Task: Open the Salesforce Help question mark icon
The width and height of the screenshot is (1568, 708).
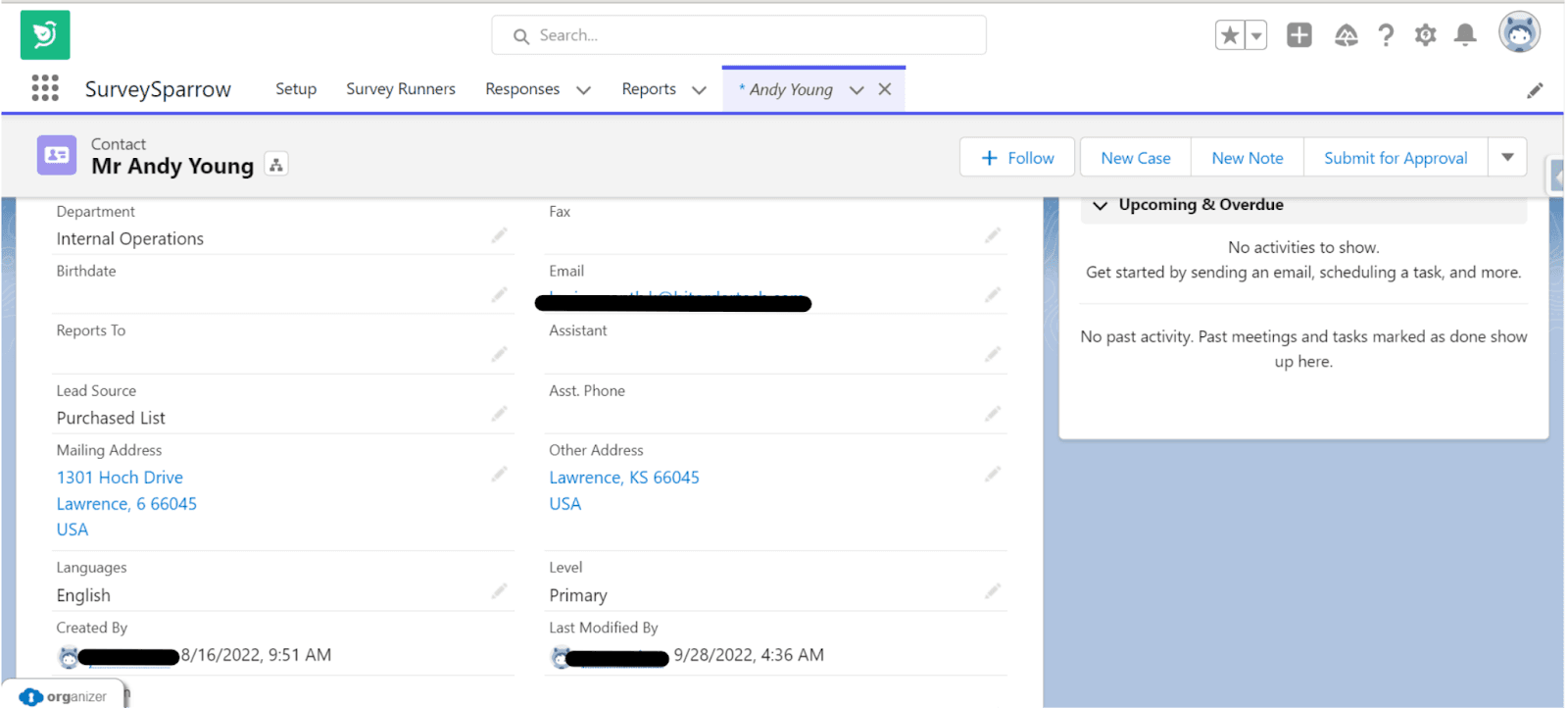Action: pos(1386,36)
